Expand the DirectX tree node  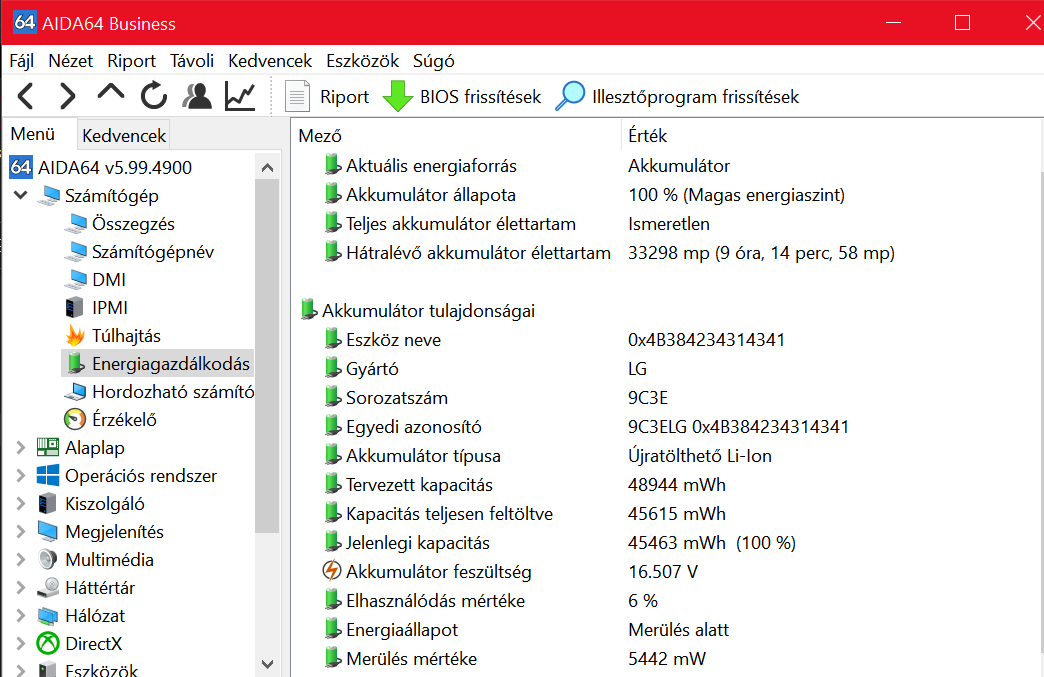(x=21, y=644)
